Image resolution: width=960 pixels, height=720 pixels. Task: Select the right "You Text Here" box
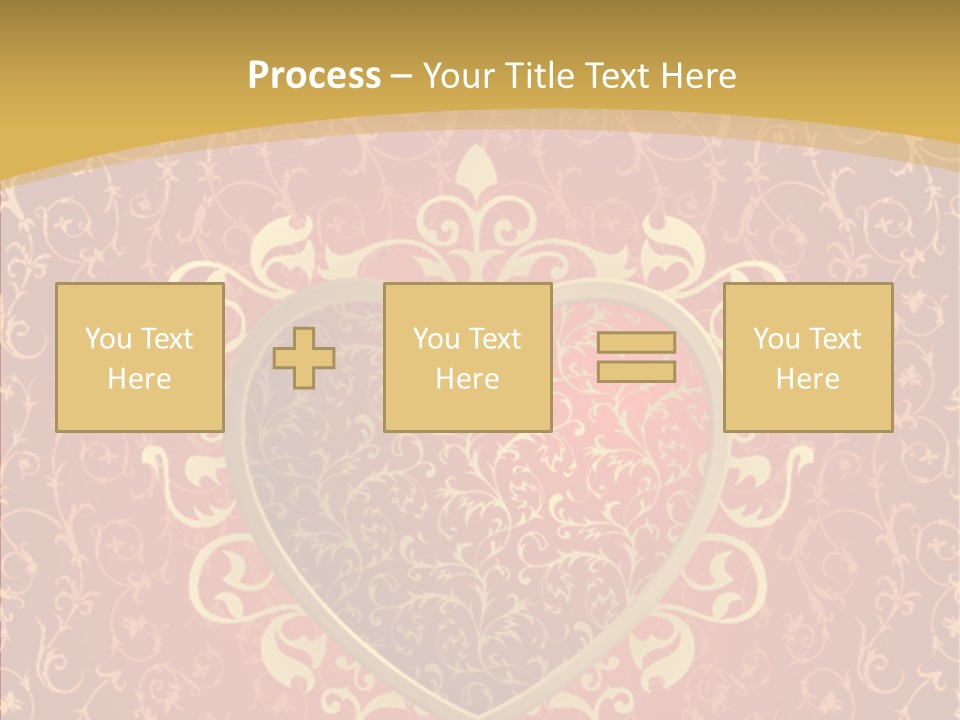coord(808,358)
